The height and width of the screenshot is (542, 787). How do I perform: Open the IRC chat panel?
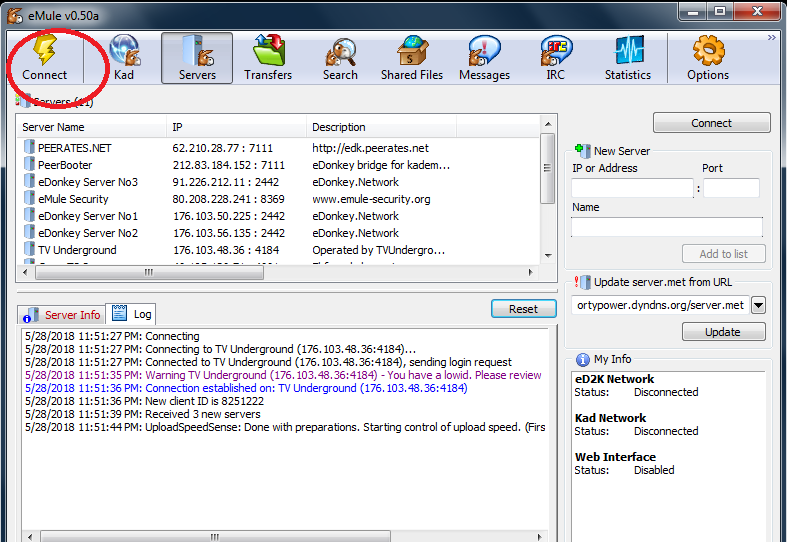(556, 58)
